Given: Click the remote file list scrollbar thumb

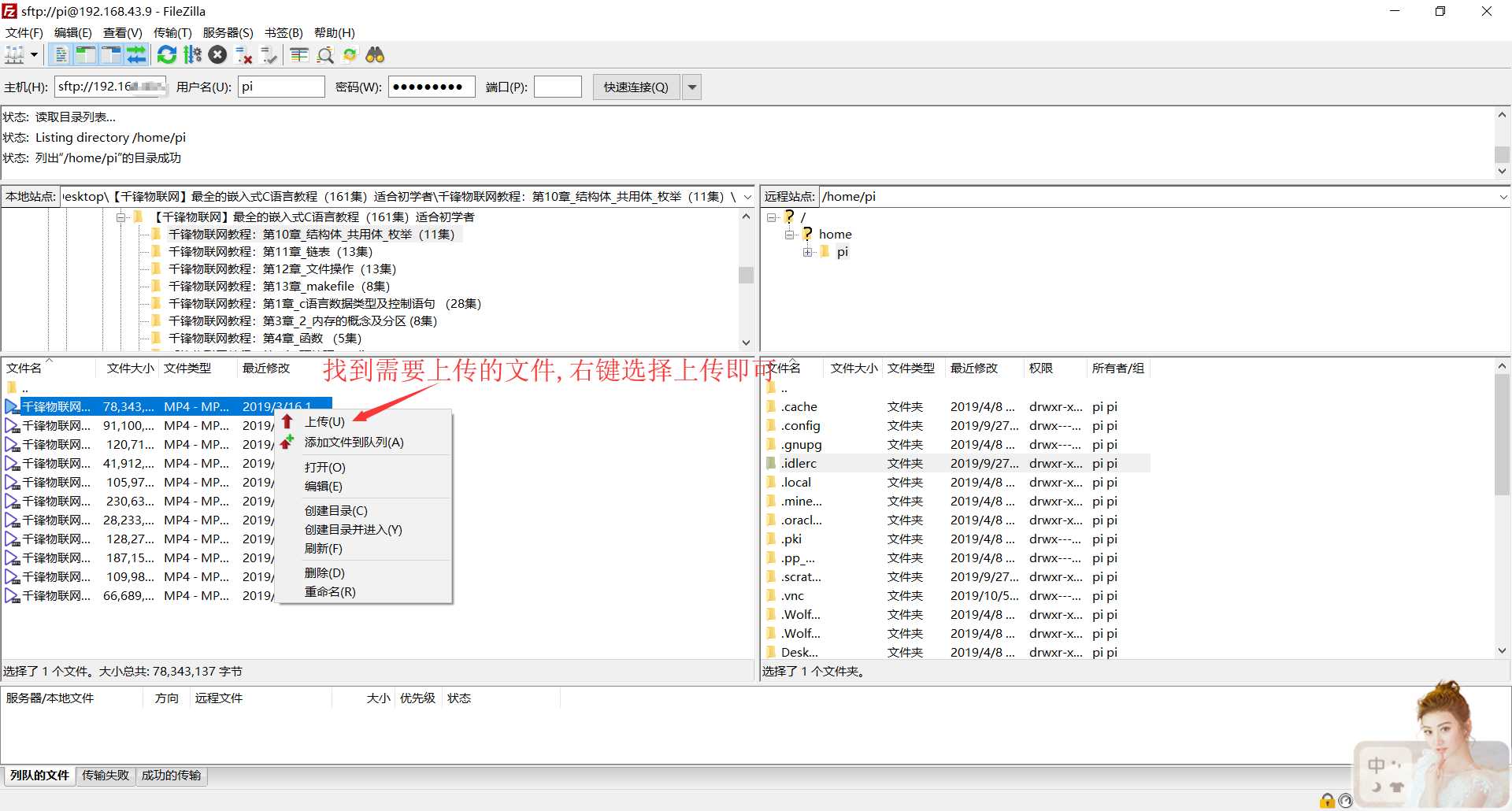Looking at the screenshot, I should (1502, 435).
